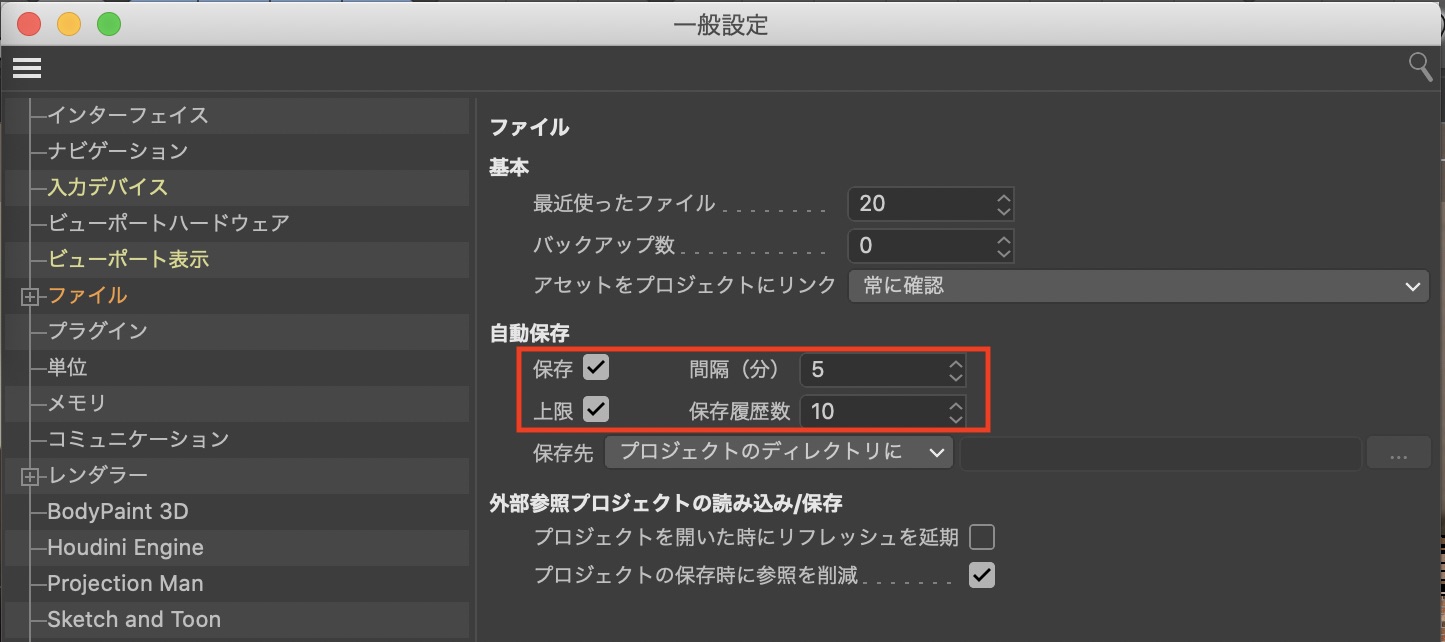Open Sketch and Toon preferences

[134, 620]
